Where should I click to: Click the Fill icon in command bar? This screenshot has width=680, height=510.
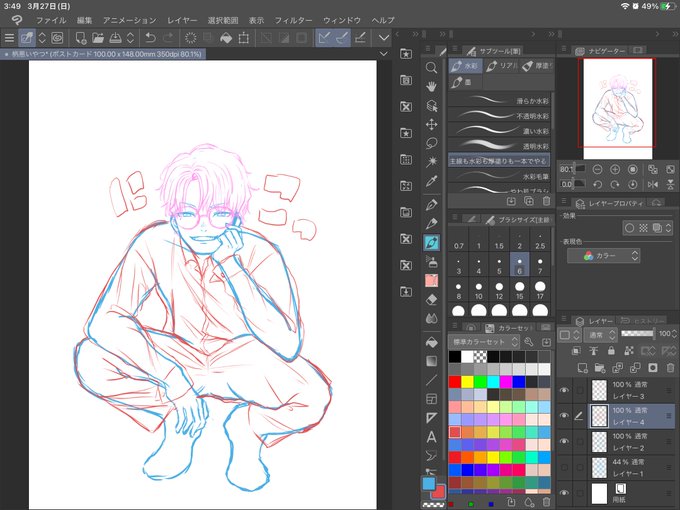coord(226,38)
